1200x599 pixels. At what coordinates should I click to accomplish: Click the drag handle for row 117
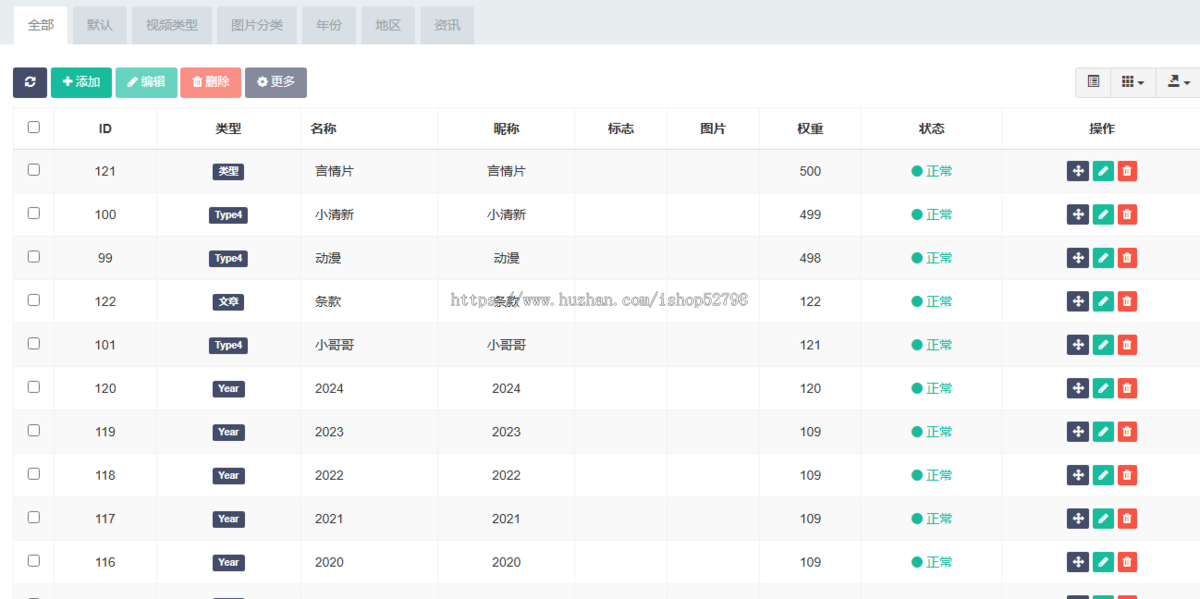(x=1078, y=518)
